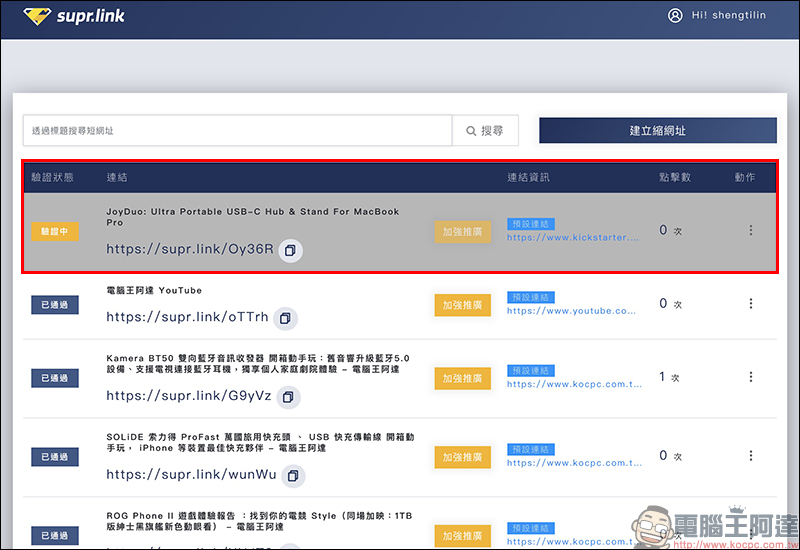This screenshot has height=550, width=800.
Task: Click 加強推廣 for the 電腦王阿達 YouTube link
Action: pos(462,305)
